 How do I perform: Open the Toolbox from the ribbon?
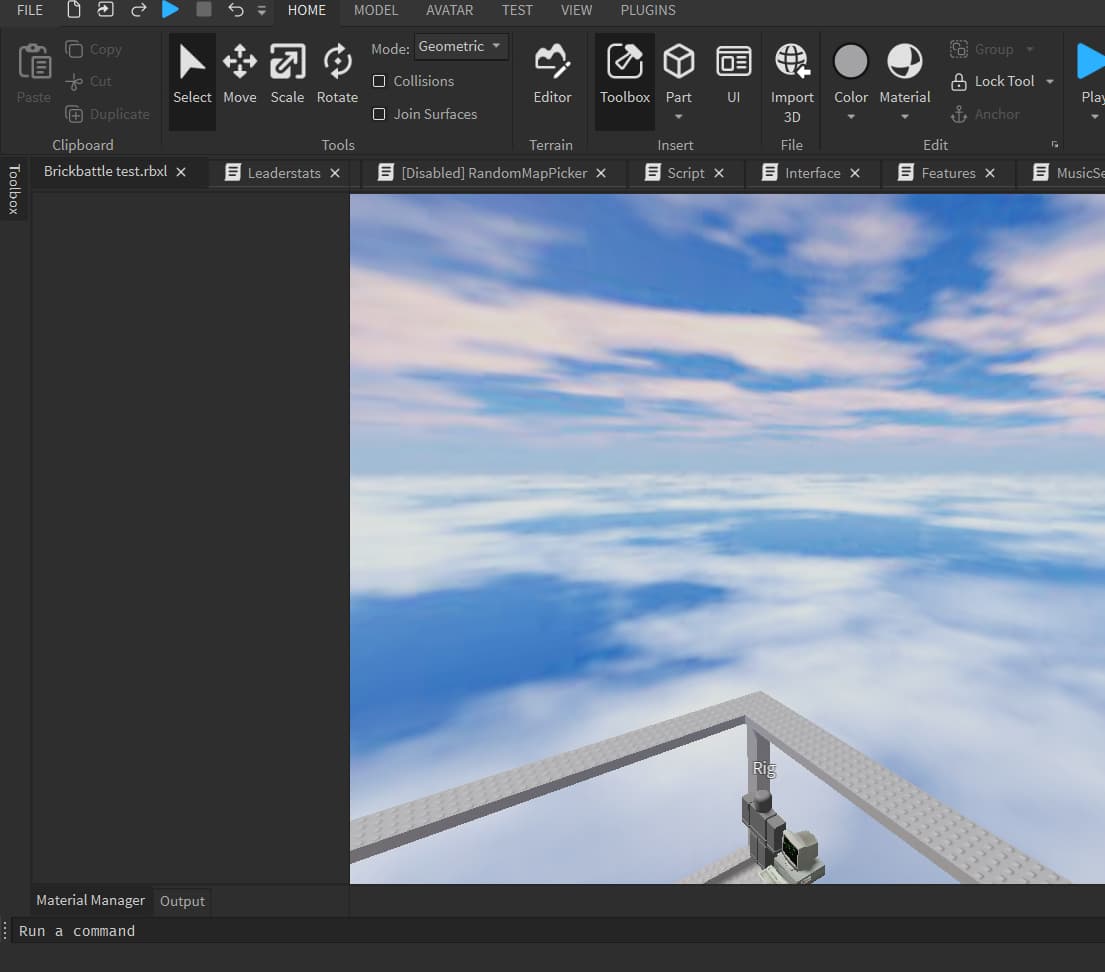pyautogui.click(x=625, y=72)
